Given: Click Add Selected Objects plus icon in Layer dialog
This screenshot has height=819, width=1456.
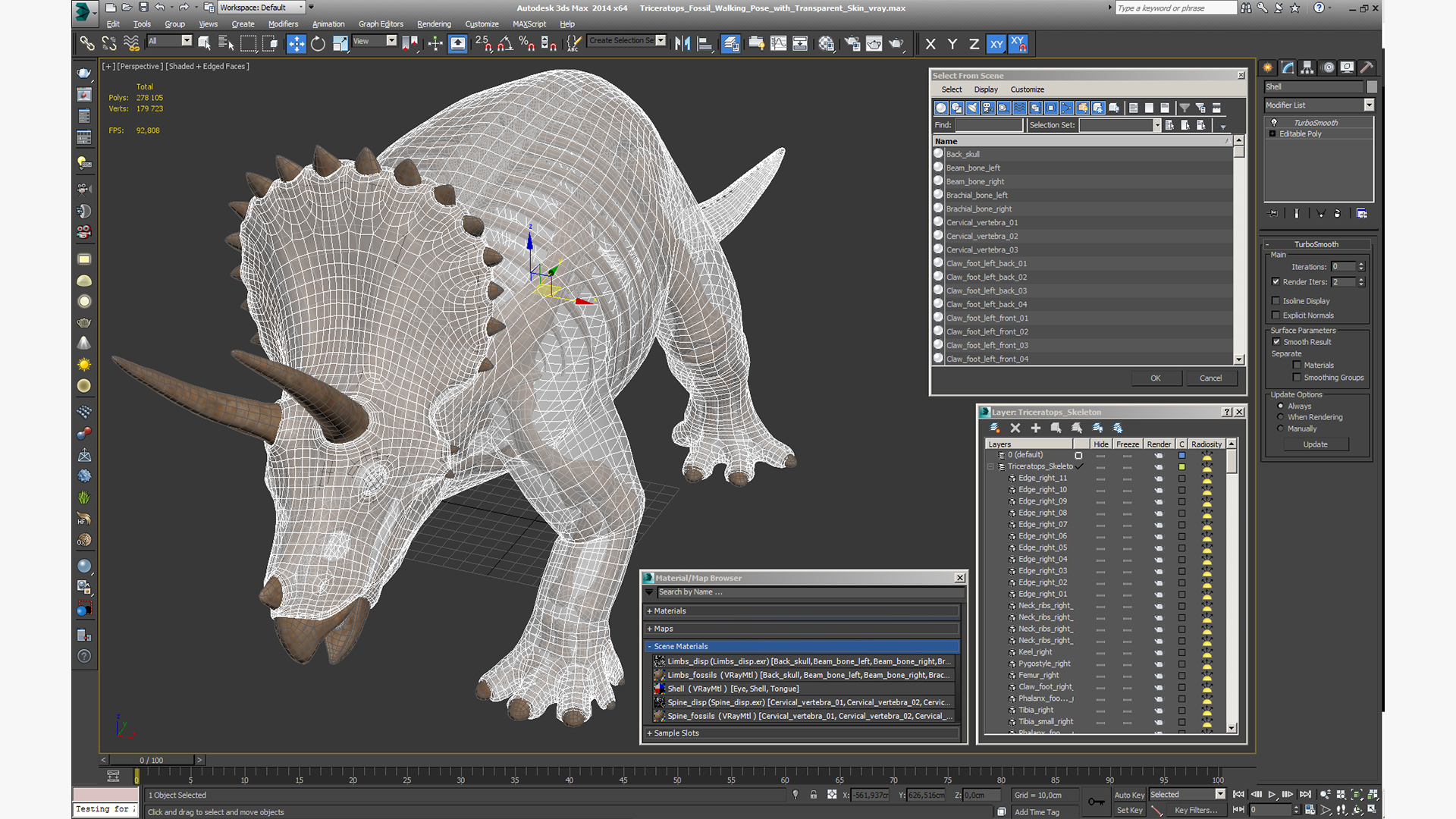Looking at the screenshot, I should [x=1036, y=428].
